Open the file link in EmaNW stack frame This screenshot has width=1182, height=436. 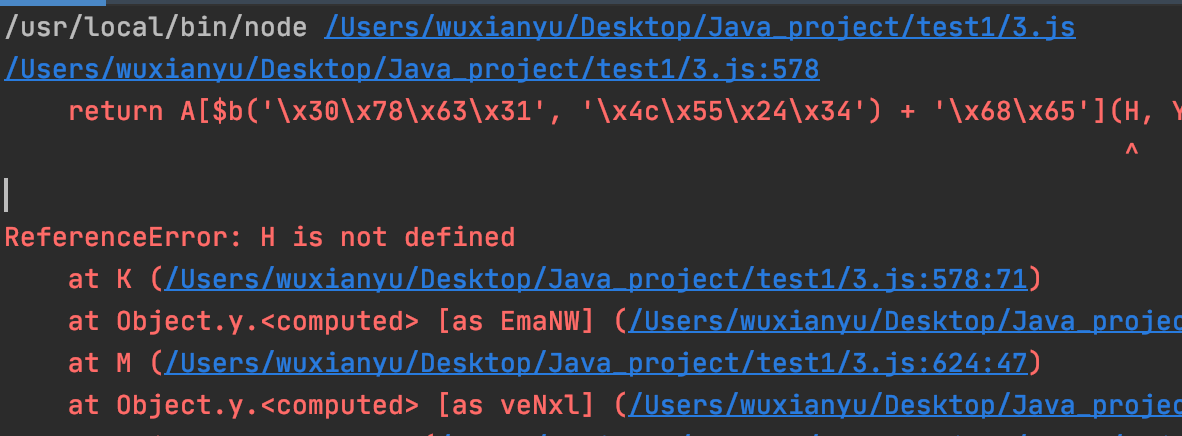pyautogui.click(x=905, y=322)
